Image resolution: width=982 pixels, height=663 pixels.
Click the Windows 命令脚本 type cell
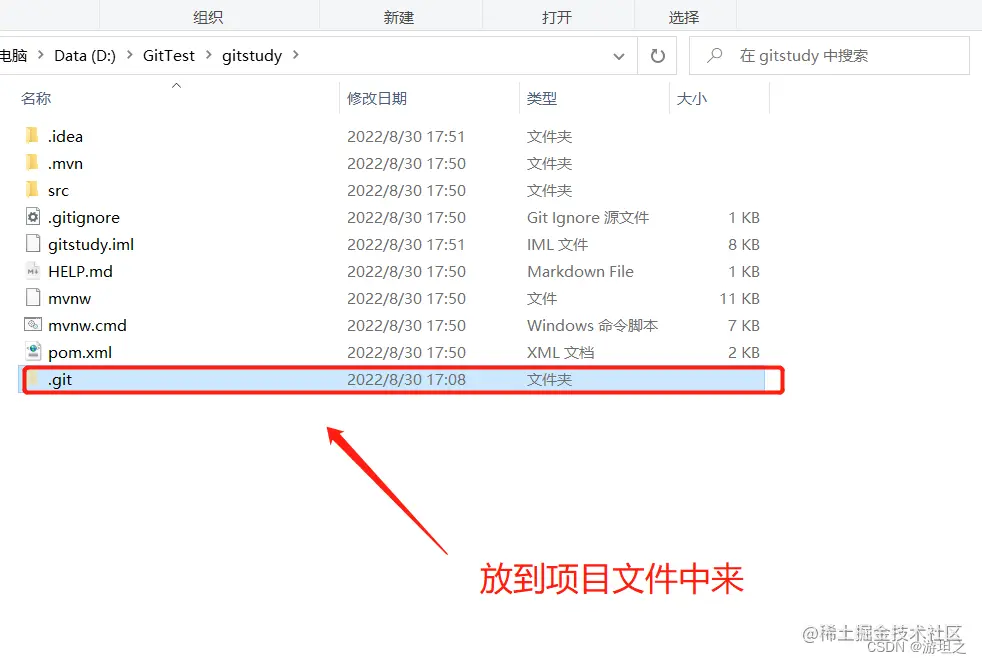592,326
